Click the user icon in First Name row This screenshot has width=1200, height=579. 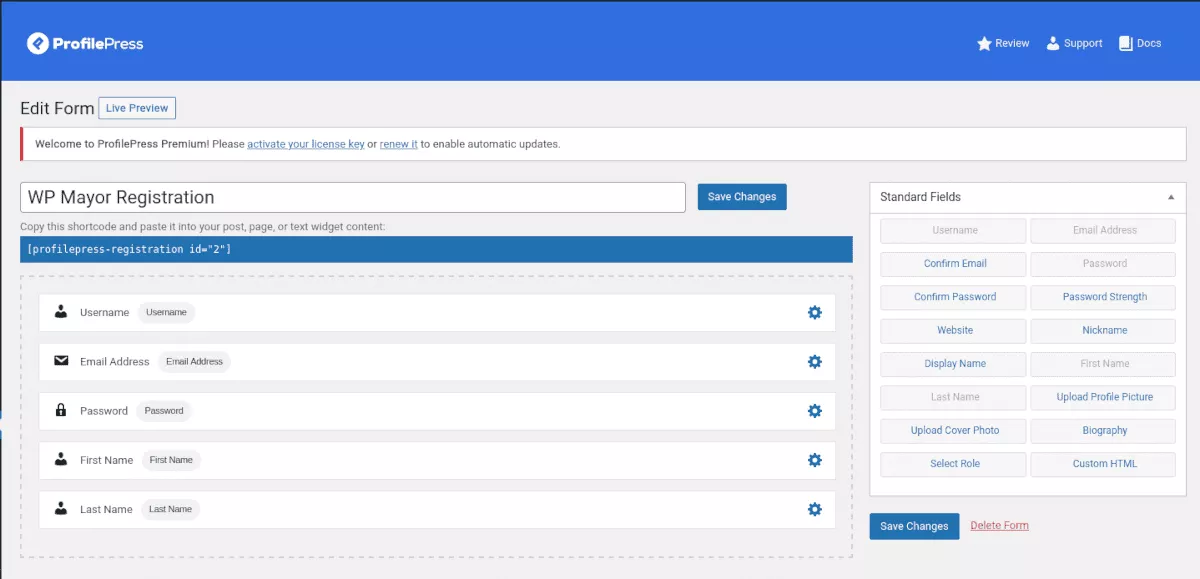pyautogui.click(x=61, y=460)
